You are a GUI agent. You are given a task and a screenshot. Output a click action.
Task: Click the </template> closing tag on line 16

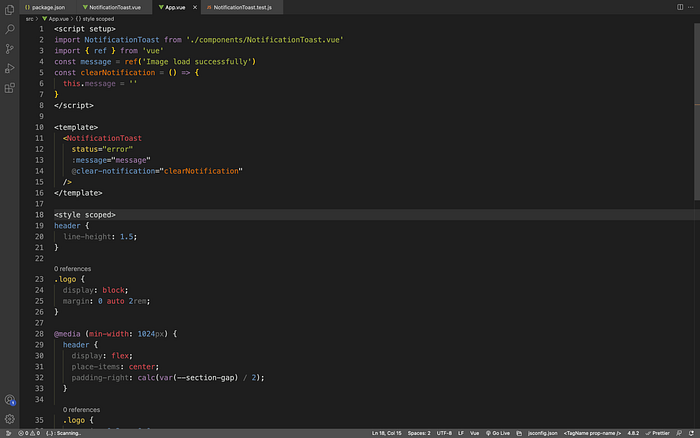(x=78, y=193)
